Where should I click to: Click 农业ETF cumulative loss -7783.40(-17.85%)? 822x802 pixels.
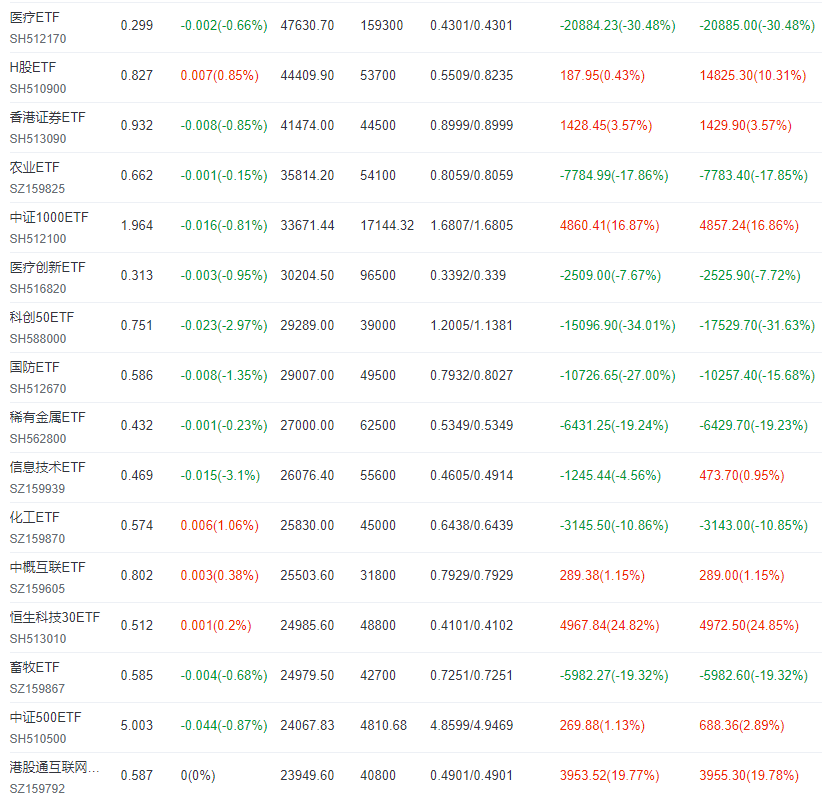[753, 176]
